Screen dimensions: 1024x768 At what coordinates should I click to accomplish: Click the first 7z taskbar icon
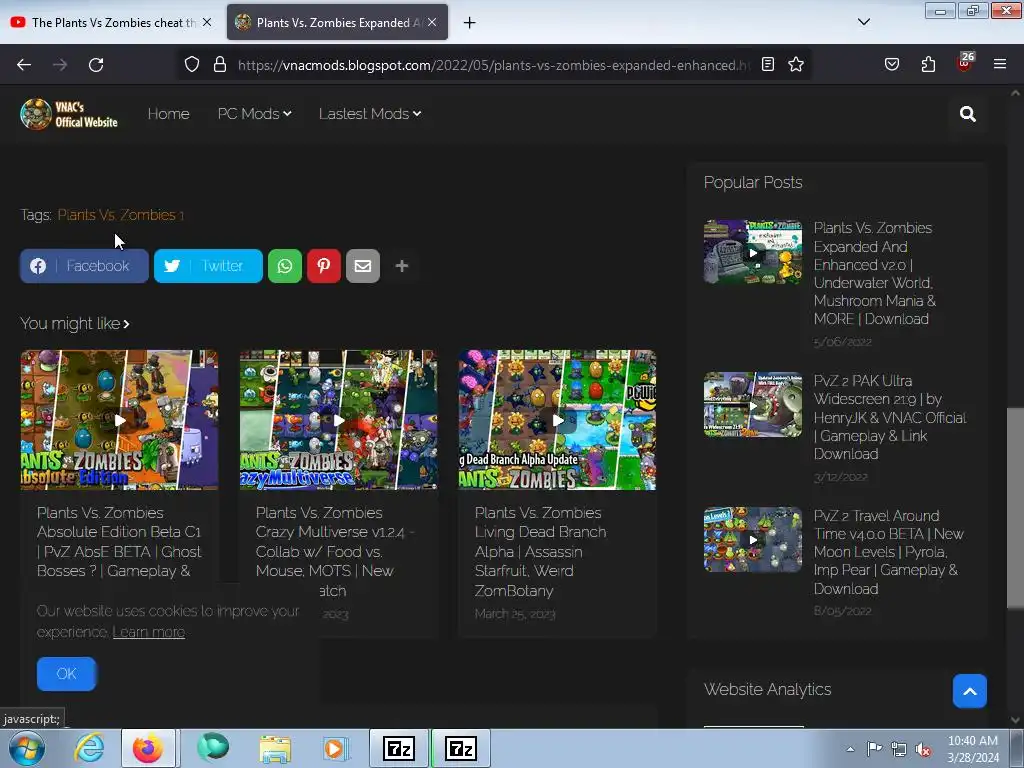coord(399,748)
